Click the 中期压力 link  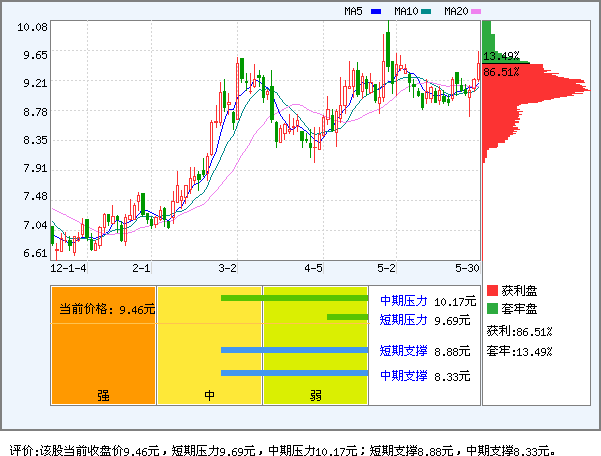[x=404, y=301]
